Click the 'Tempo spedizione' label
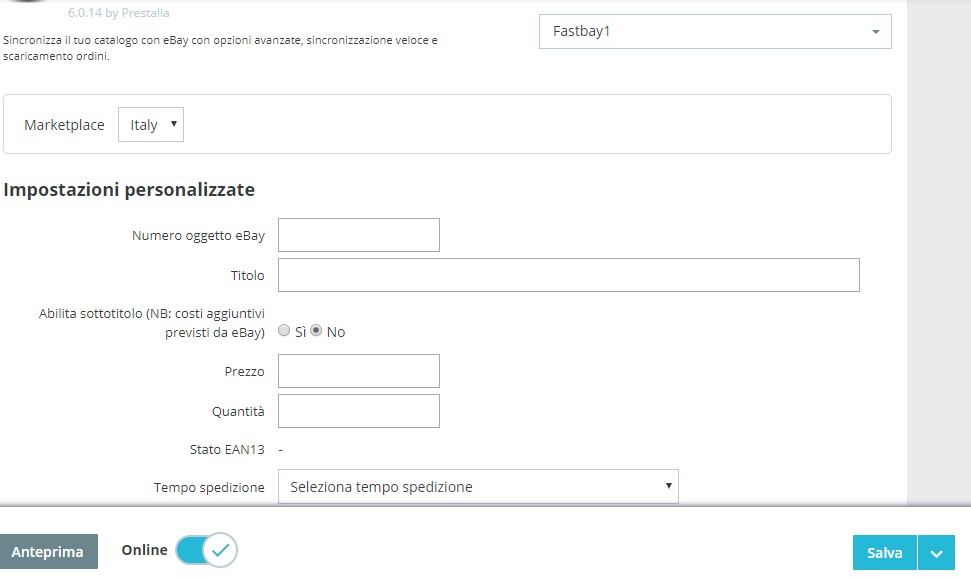The height and width of the screenshot is (577, 971). 209,487
